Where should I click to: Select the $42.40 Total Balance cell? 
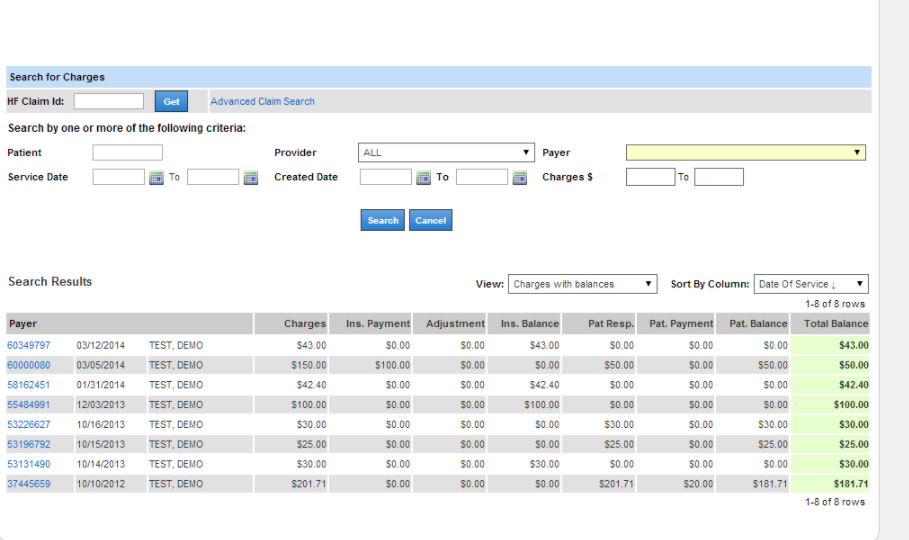830,385
